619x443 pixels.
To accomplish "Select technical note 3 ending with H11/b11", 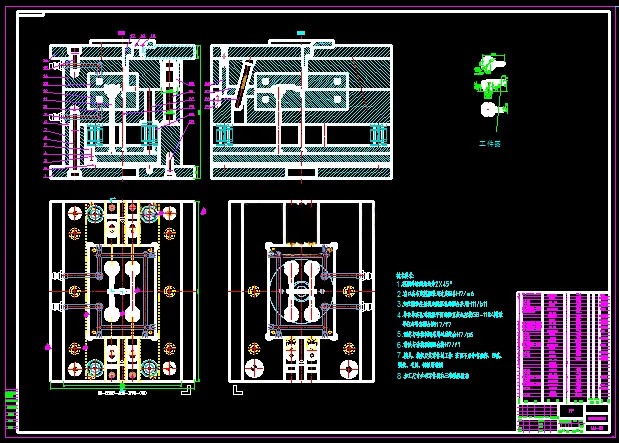I will click(x=442, y=304).
